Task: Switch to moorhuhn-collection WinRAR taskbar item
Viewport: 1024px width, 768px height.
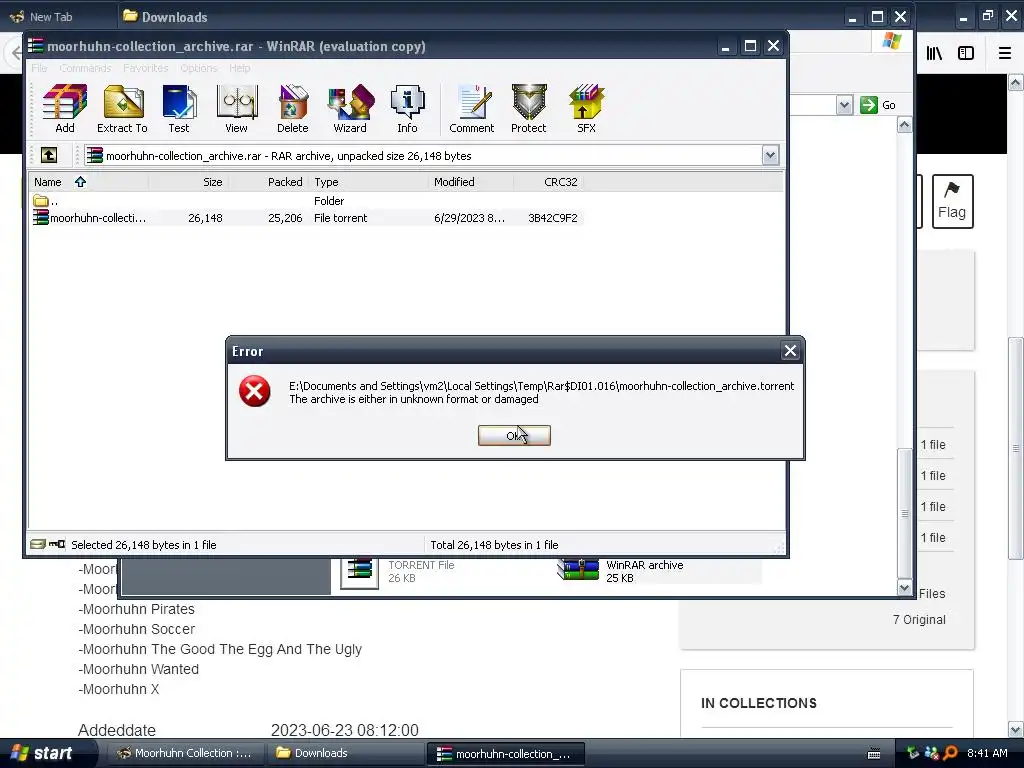Action: pos(505,754)
